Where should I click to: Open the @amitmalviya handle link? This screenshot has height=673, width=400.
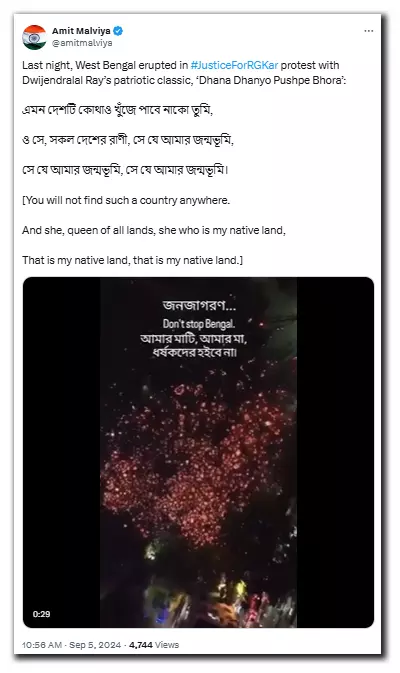82,43
